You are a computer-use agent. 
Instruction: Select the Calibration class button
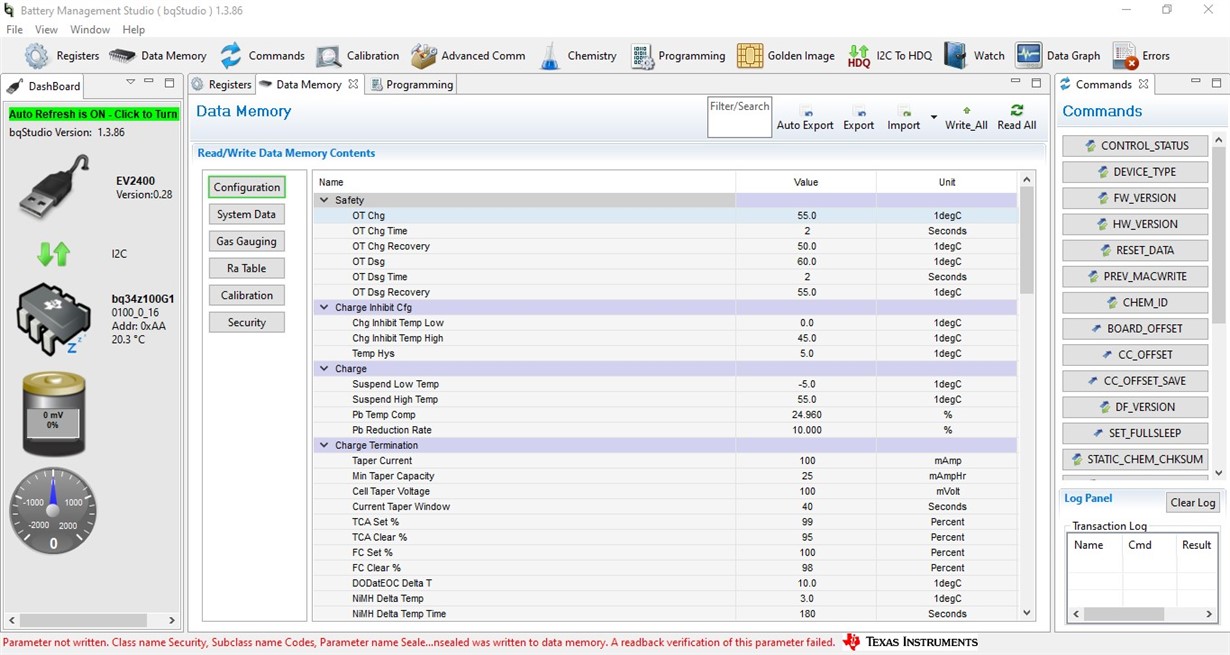(x=246, y=295)
